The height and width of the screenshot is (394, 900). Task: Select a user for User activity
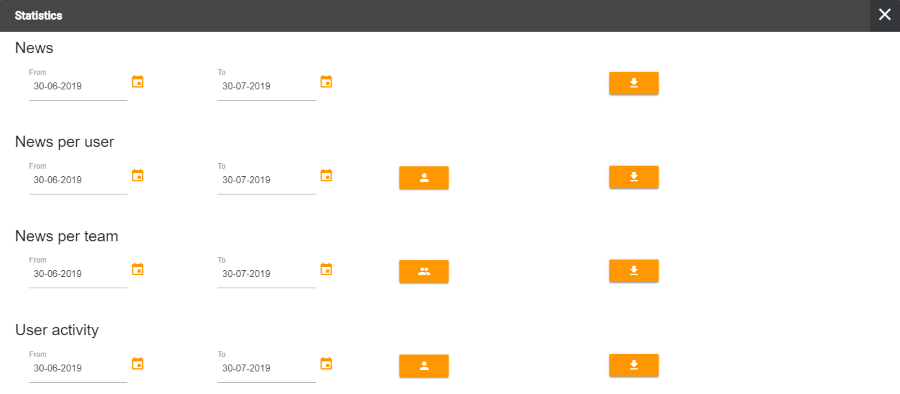pos(424,366)
